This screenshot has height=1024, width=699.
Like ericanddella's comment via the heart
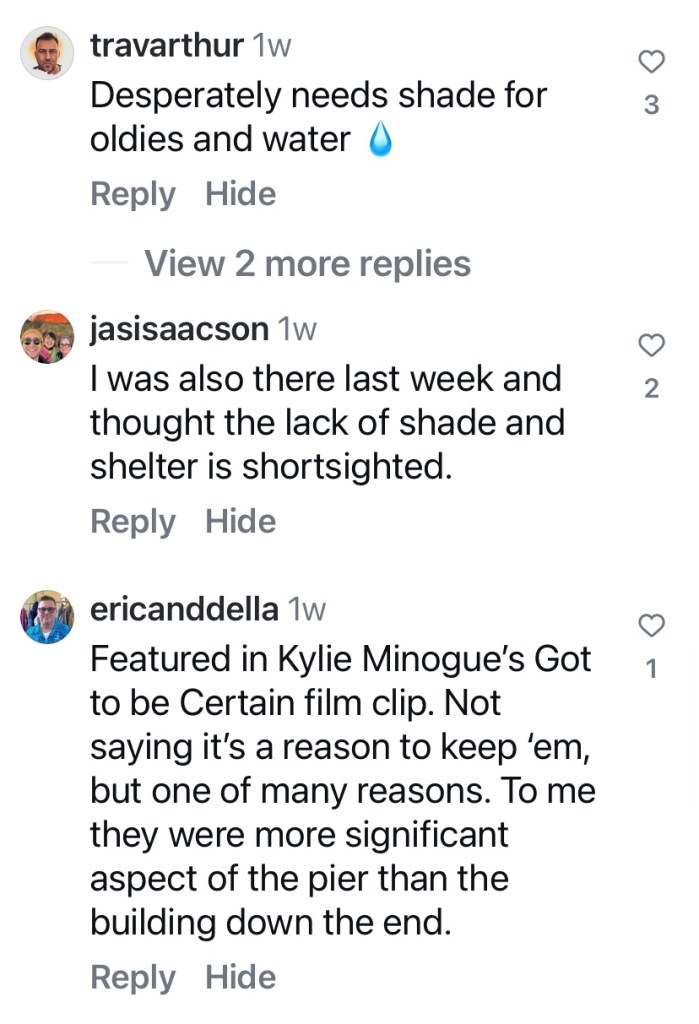tap(651, 627)
